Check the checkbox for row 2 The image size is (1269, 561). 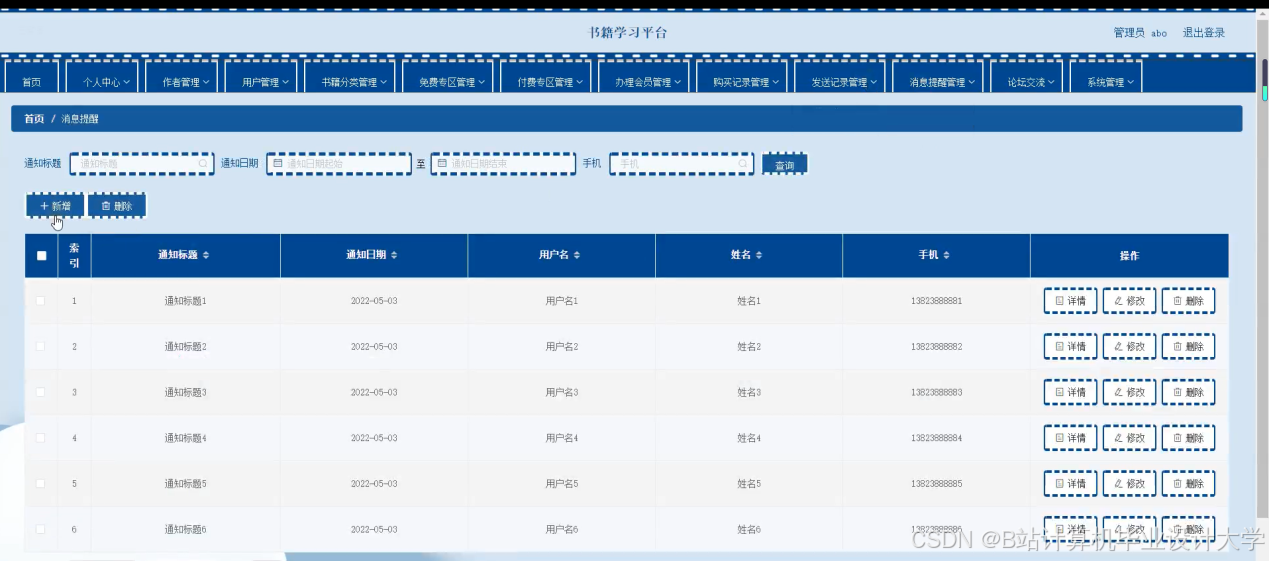click(x=41, y=346)
